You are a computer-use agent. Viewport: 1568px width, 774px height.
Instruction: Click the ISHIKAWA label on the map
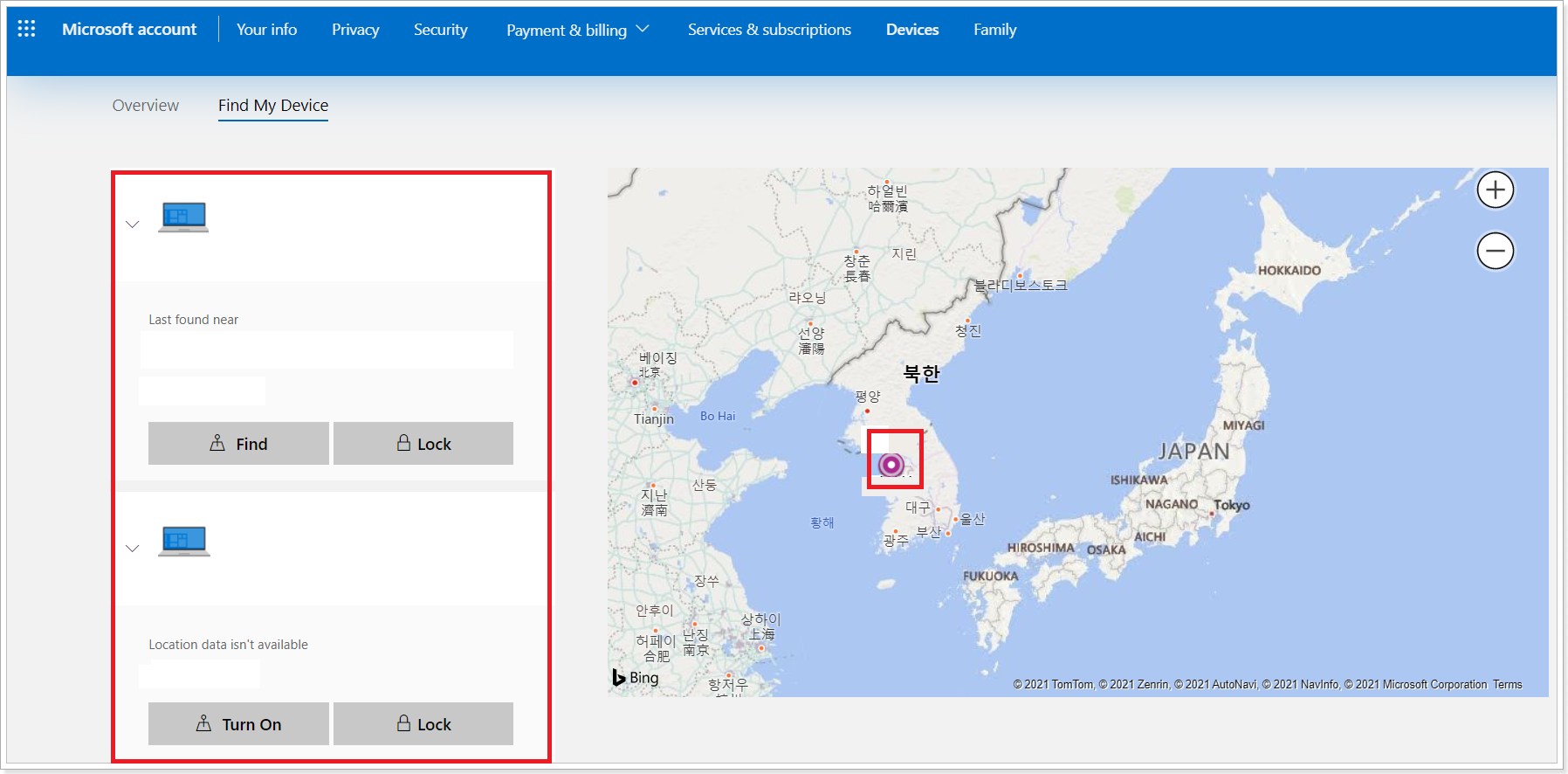(1138, 480)
